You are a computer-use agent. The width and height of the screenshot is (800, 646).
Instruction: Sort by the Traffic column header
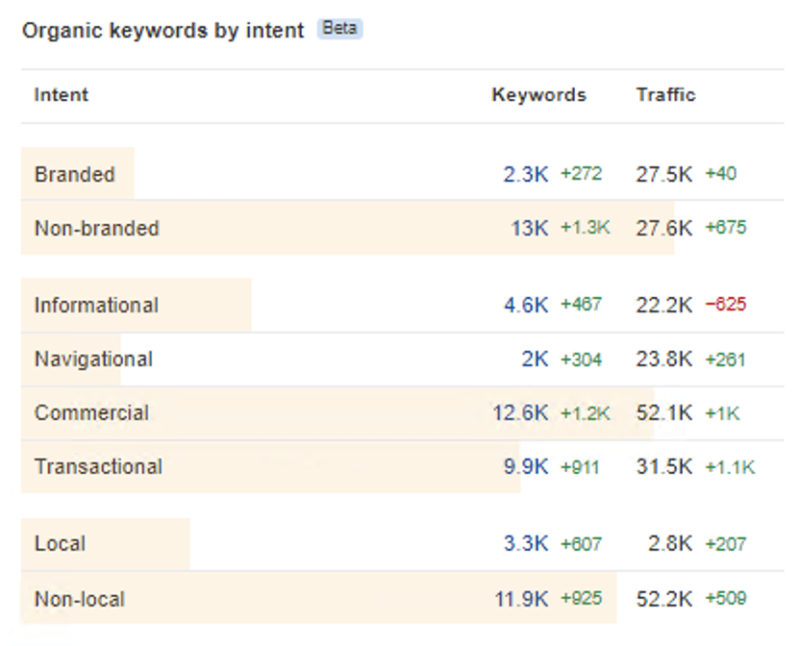(666, 95)
